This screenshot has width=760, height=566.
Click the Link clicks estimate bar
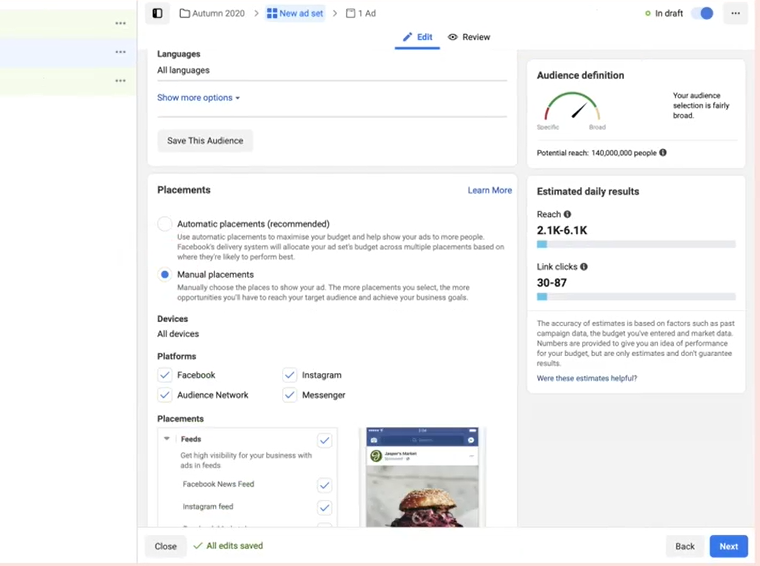click(636, 297)
